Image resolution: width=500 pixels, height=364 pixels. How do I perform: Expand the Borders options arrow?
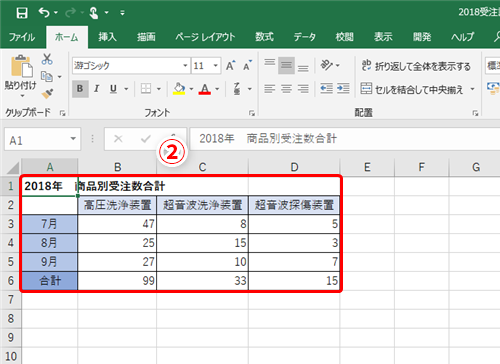tap(159, 89)
